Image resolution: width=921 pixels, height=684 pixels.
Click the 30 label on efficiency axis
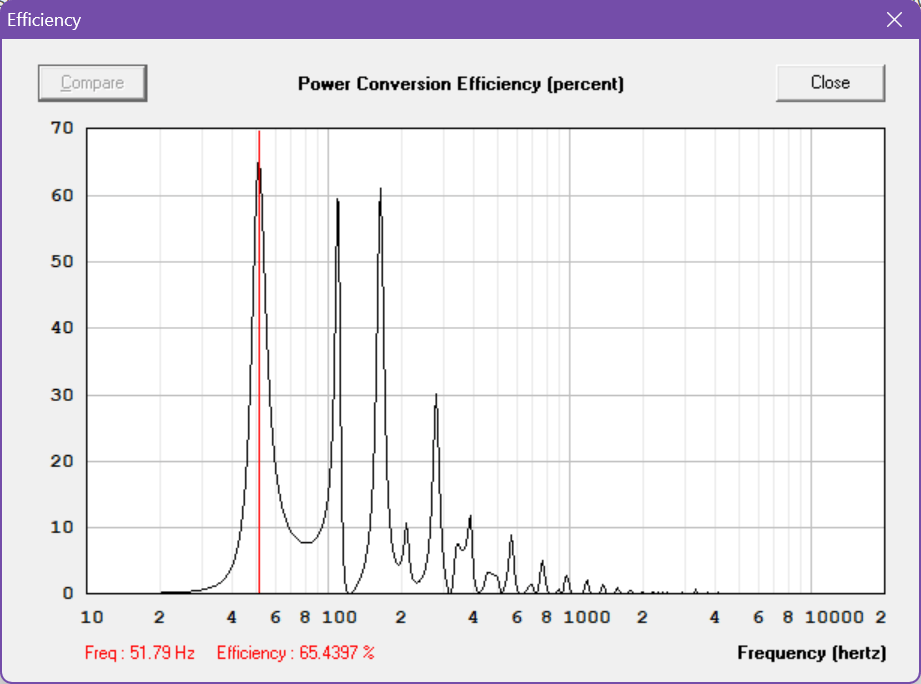(x=62, y=395)
